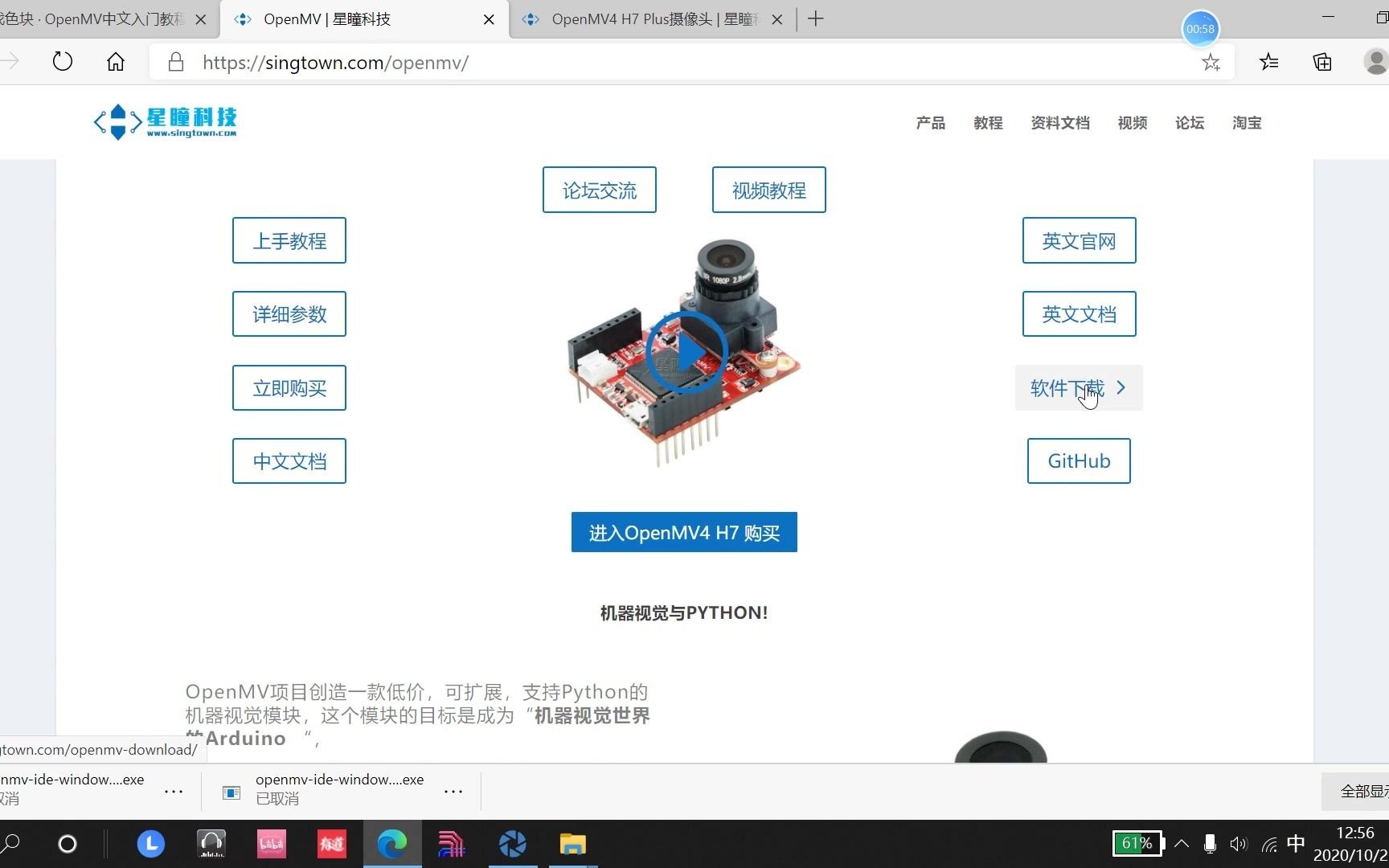Open 视频 in site navigation
This screenshot has width=1389, height=868.
click(1132, 122)
